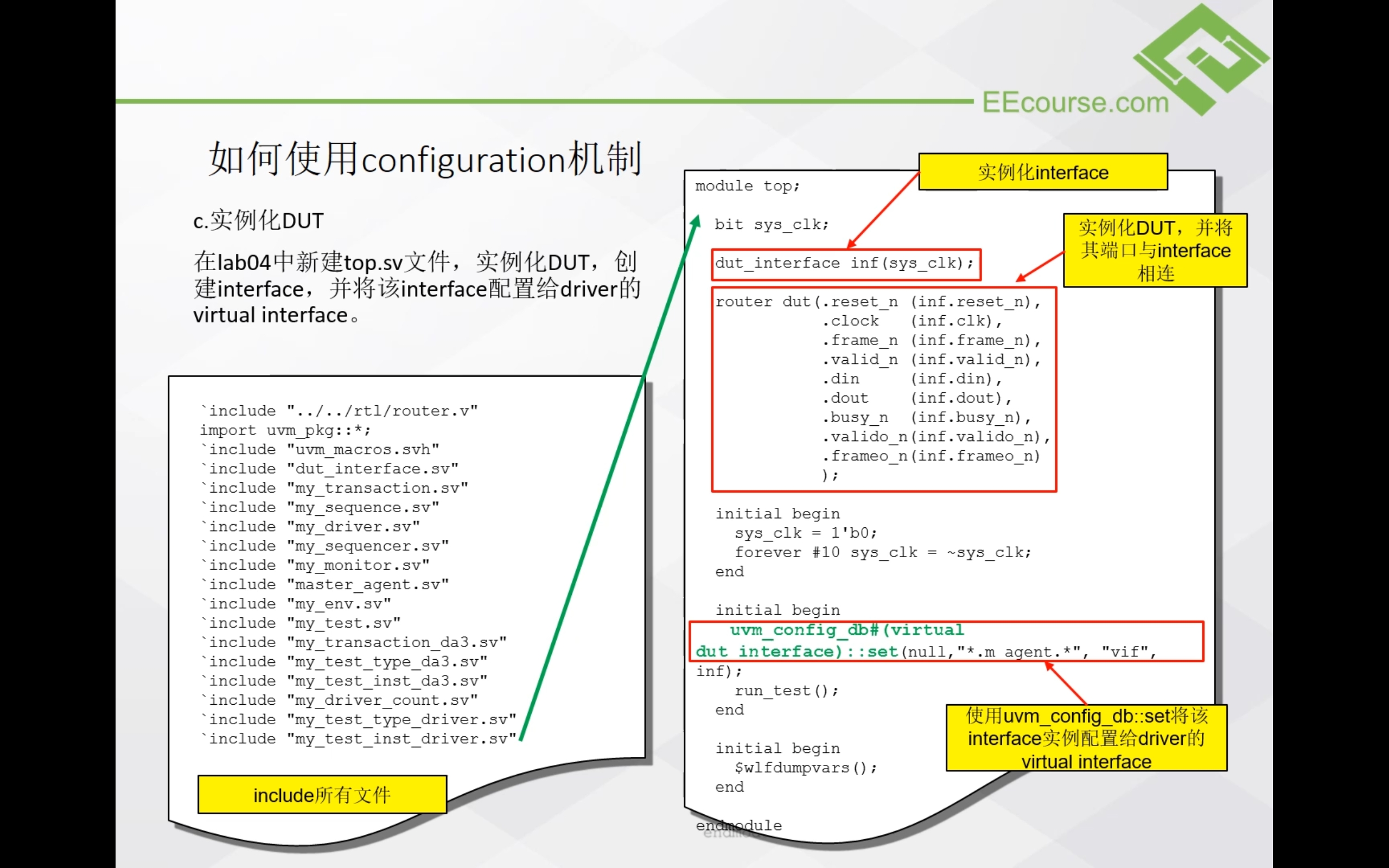Viewport: 1389px width, 868px height.
Task: Click the include "my_driver.sv" line
Action: click(x=310, y=526)
